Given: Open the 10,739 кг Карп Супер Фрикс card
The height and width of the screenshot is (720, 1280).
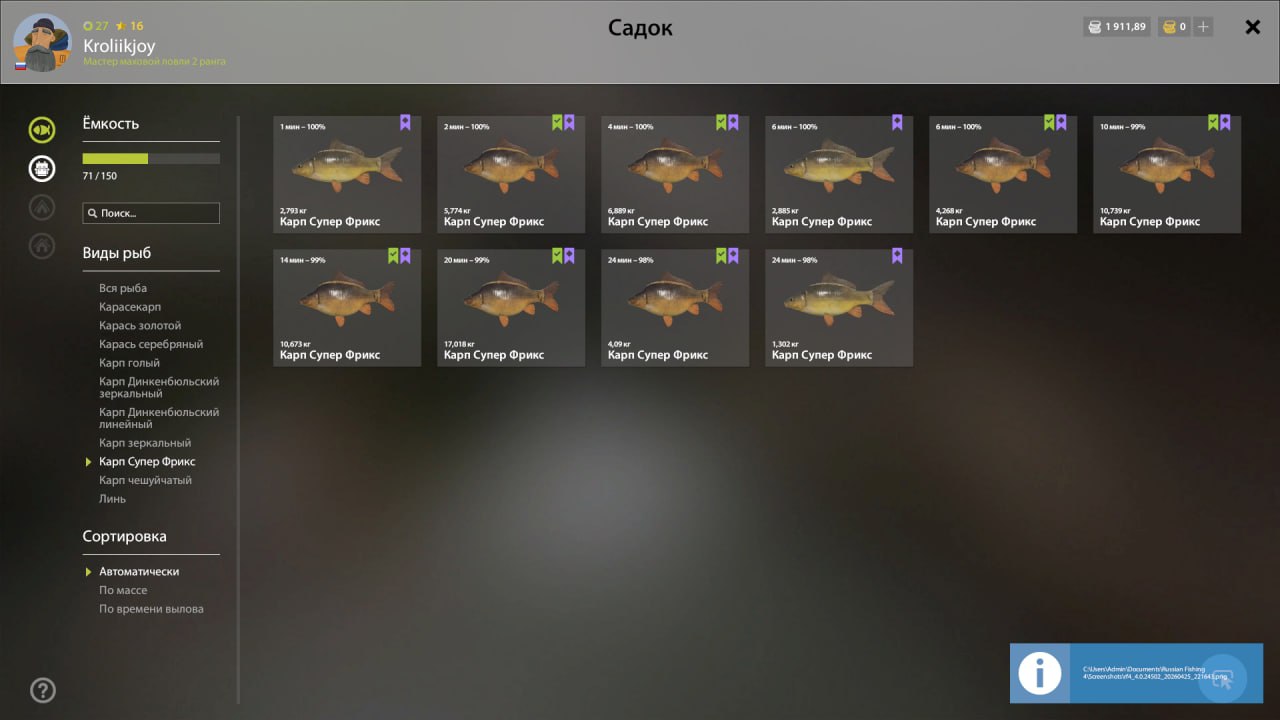Looking at the screenshot, I should point(1166,175).
